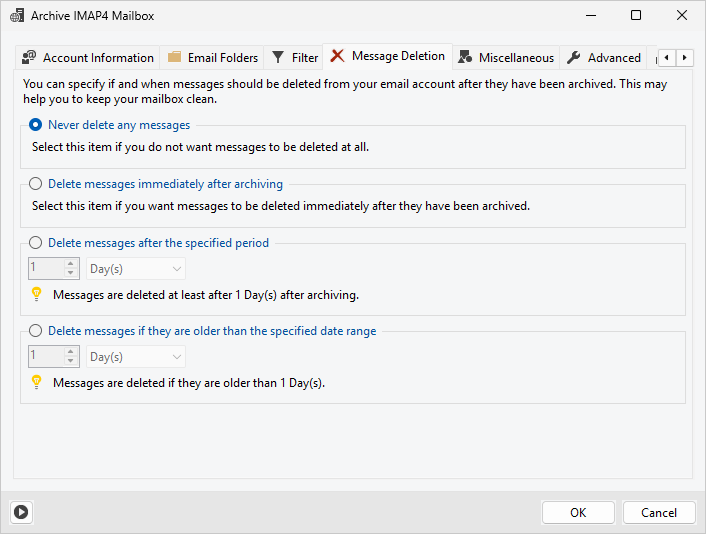Expand the Day(s) dropdown for date range
Viewport: 706px width, 534px height.
pos(136,357)
